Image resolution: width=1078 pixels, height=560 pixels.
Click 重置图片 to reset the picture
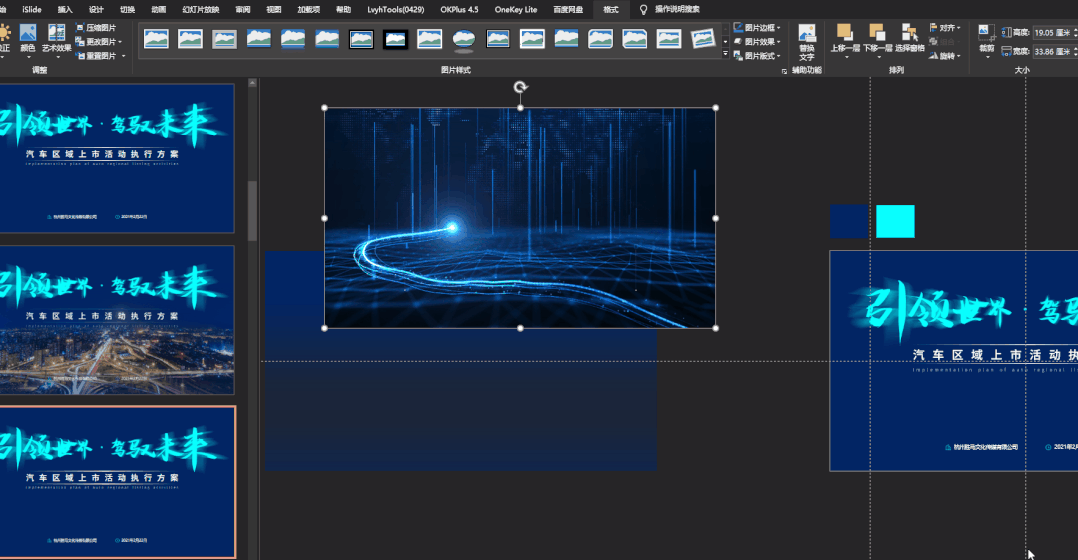pos(100,56)
